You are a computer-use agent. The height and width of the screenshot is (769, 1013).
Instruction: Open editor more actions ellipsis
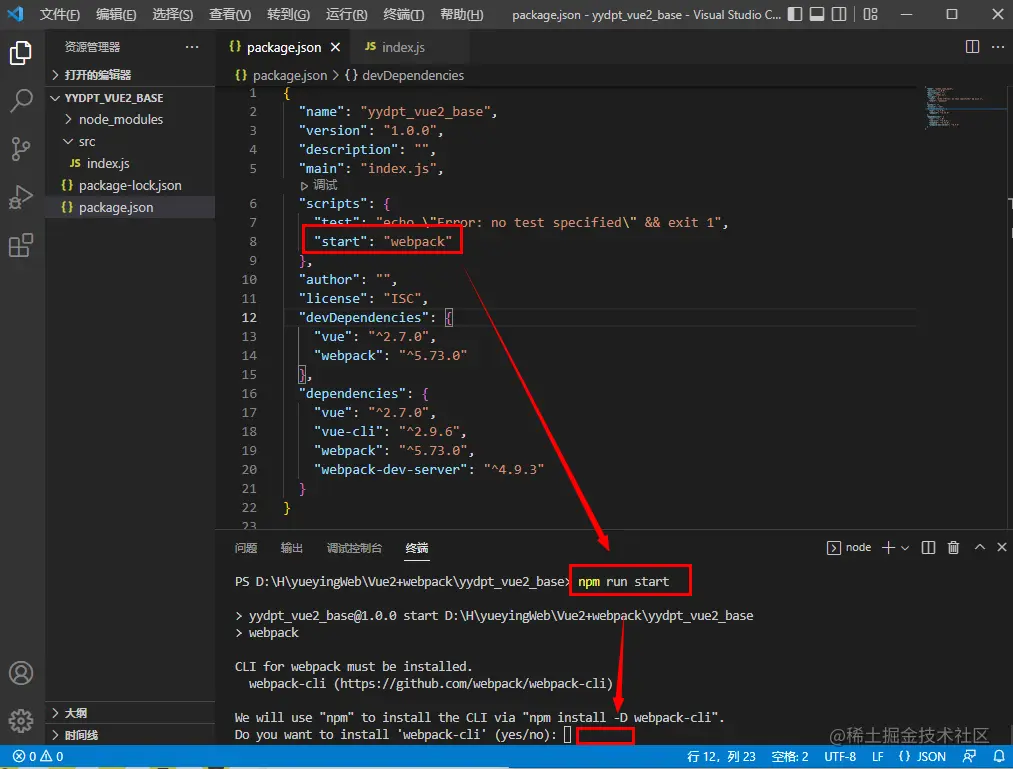[x=997, y=47]
